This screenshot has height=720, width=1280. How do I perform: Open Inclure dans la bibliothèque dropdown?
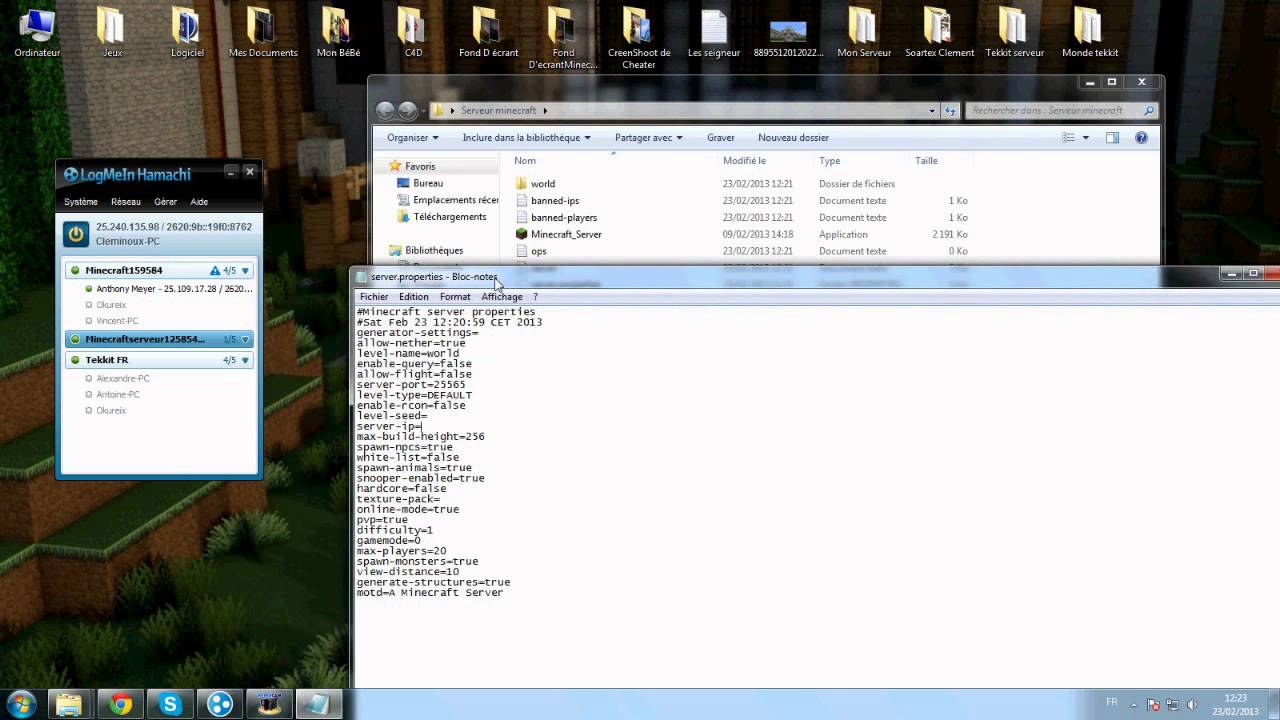point(526,138)
